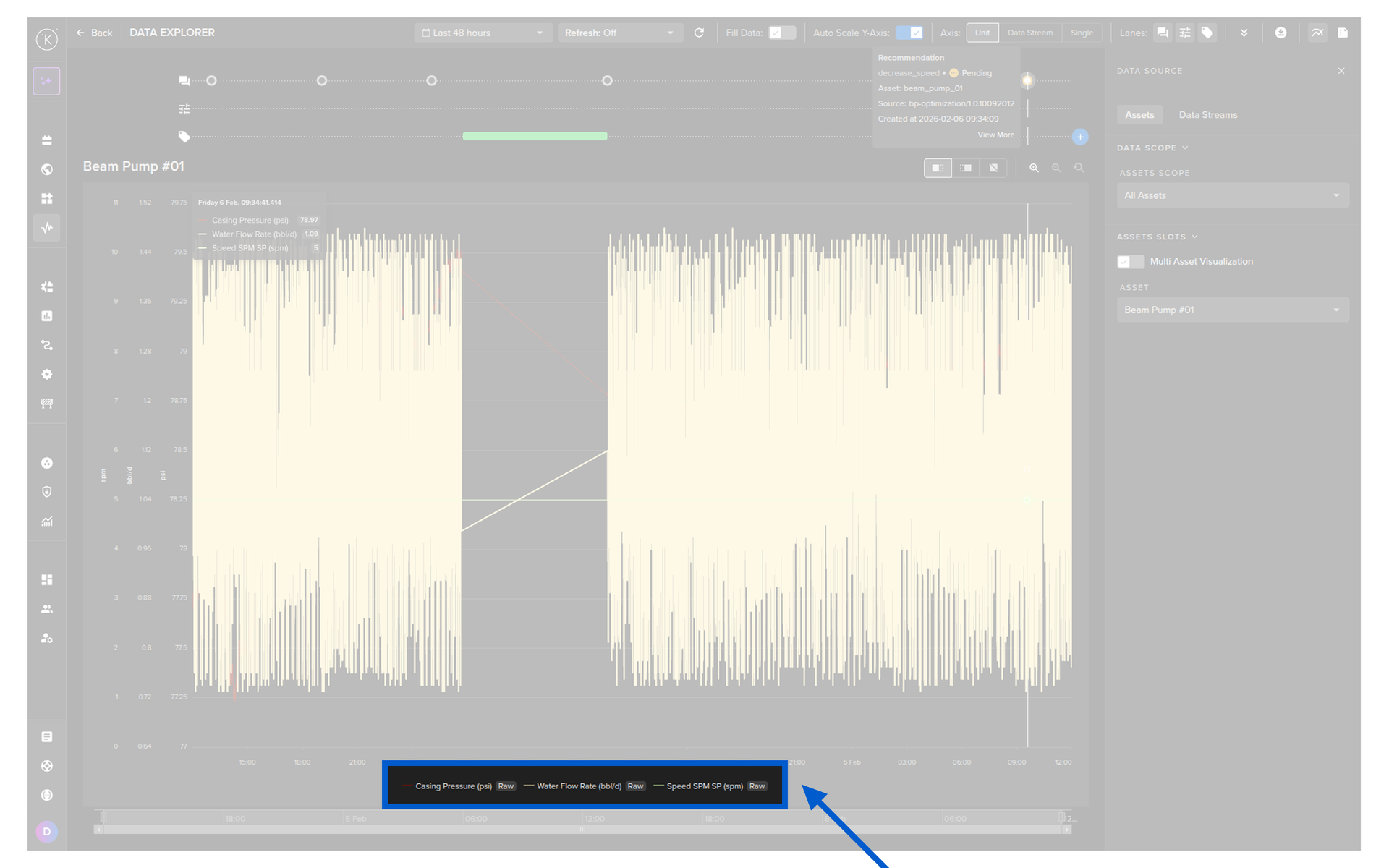Click the blue plus add-lane button
This screenshot has width=1389, height=868.
(x=1080, y=137)
